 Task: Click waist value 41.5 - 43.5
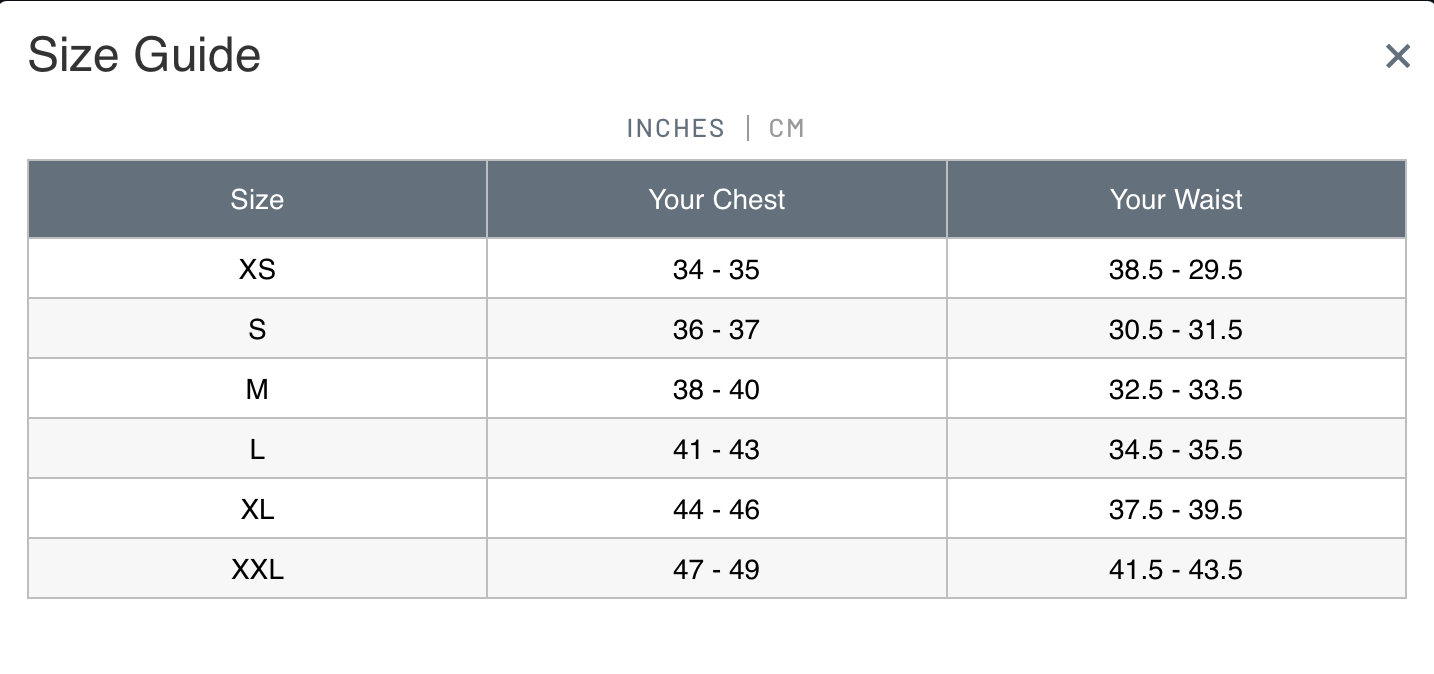(1175, 569)
